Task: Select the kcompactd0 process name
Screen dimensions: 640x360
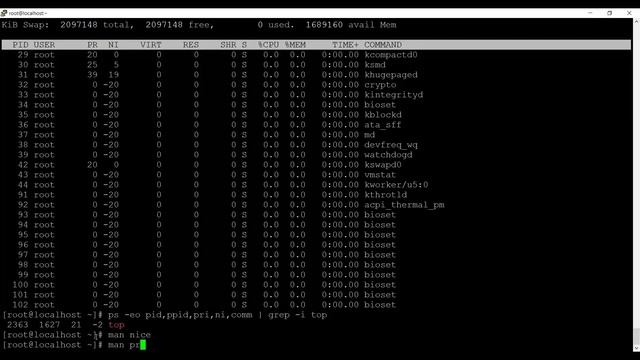Action: pos(391,55)
